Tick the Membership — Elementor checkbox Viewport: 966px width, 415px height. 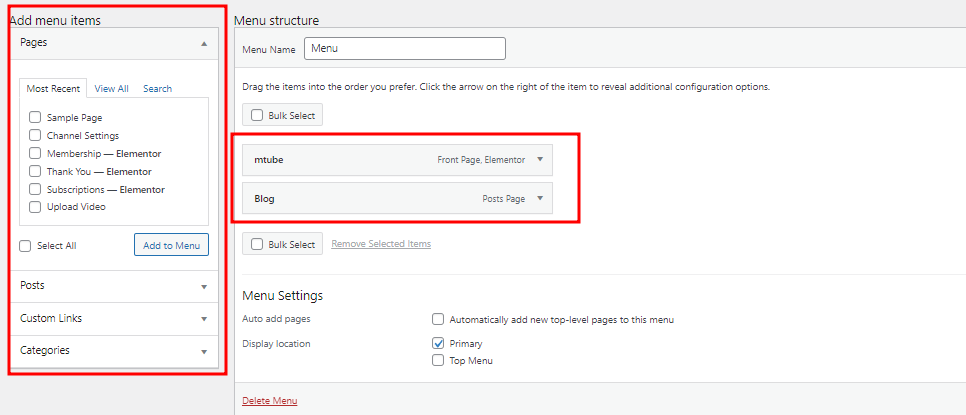[x=35, y=153]
